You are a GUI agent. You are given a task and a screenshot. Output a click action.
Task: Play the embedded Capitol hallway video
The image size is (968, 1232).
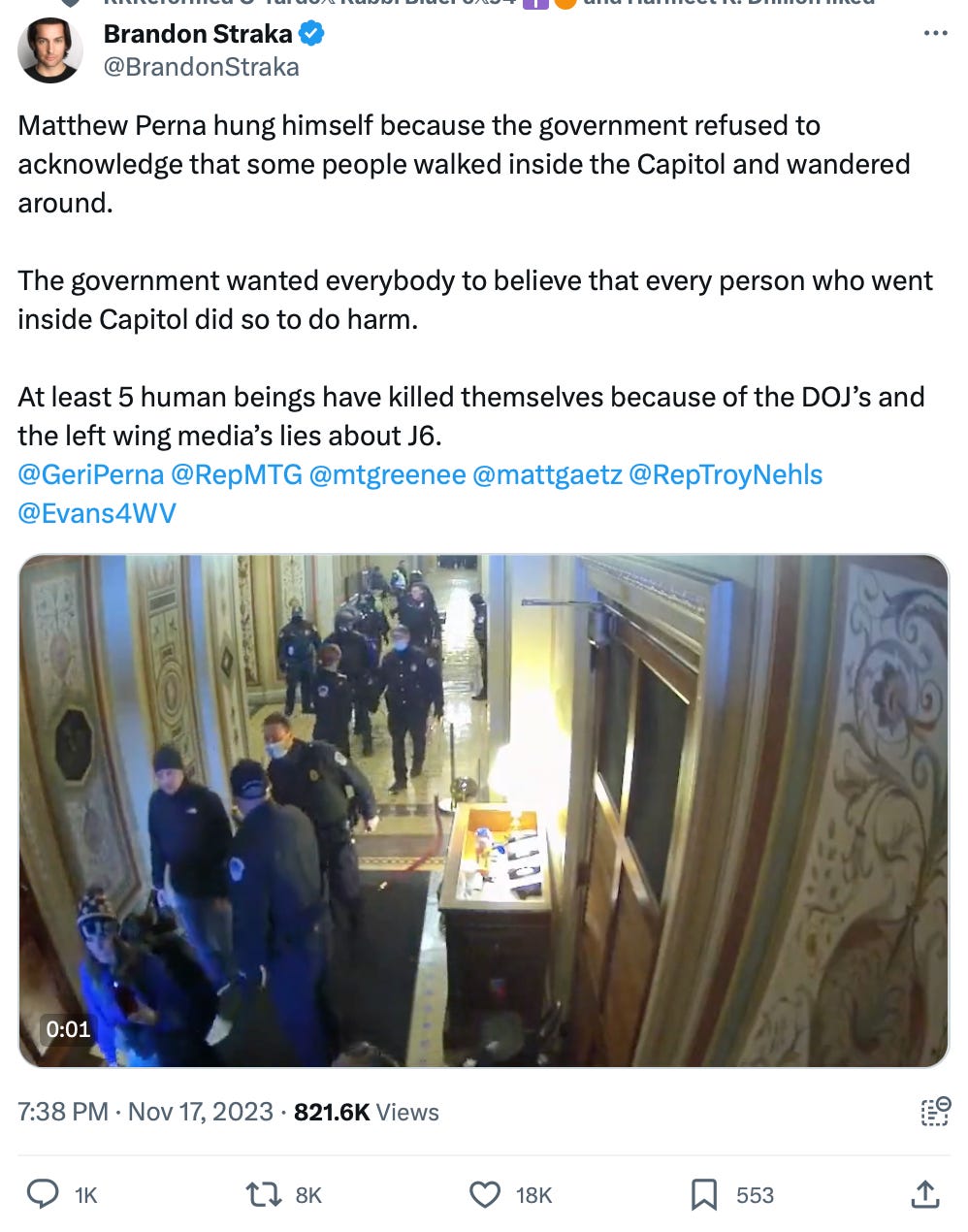[484, 811]
